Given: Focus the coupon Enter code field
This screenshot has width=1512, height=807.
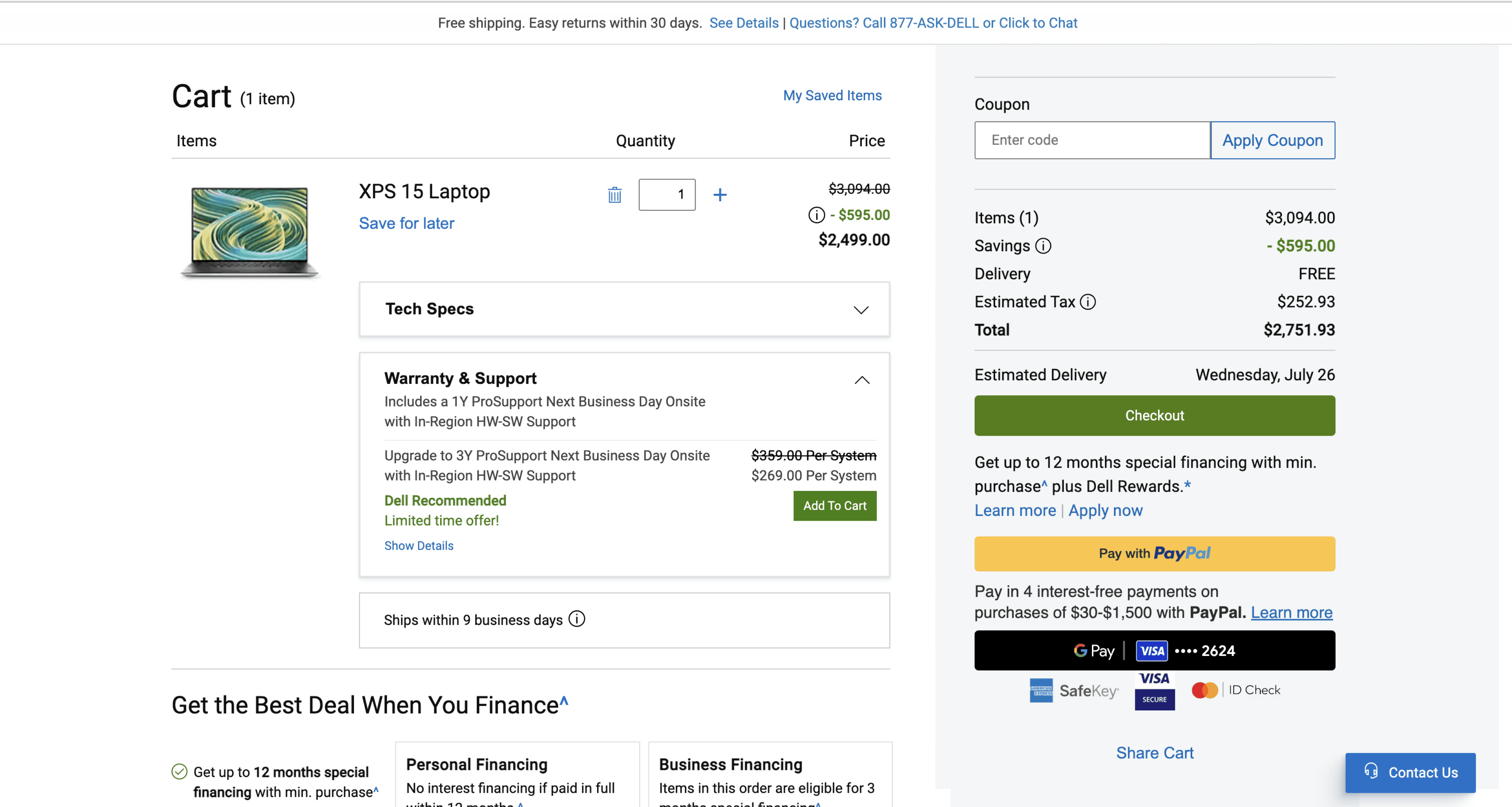Looking at the screenshot, I should coord(1092,140).
